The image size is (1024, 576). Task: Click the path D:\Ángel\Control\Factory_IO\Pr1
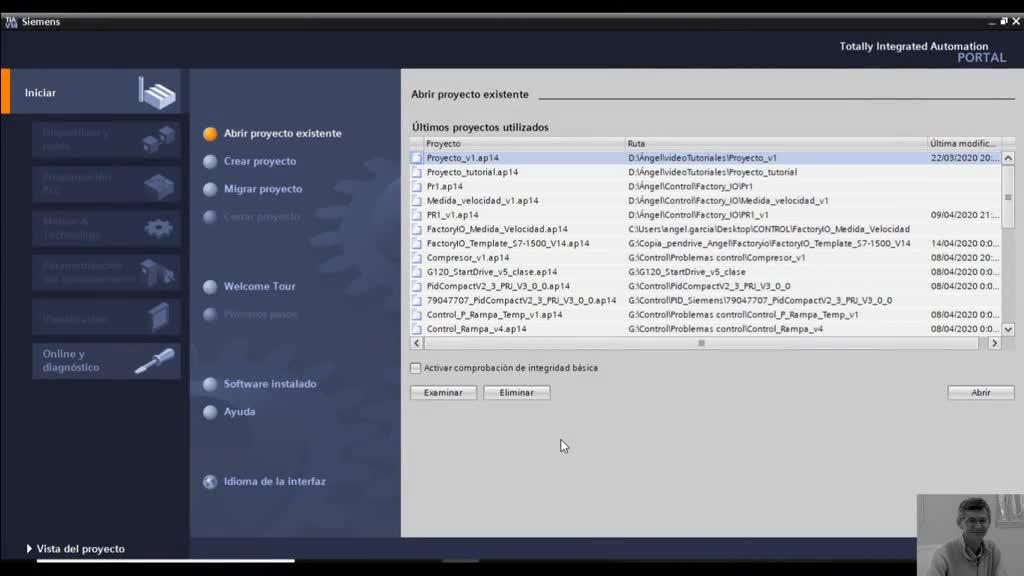point(690,187)
